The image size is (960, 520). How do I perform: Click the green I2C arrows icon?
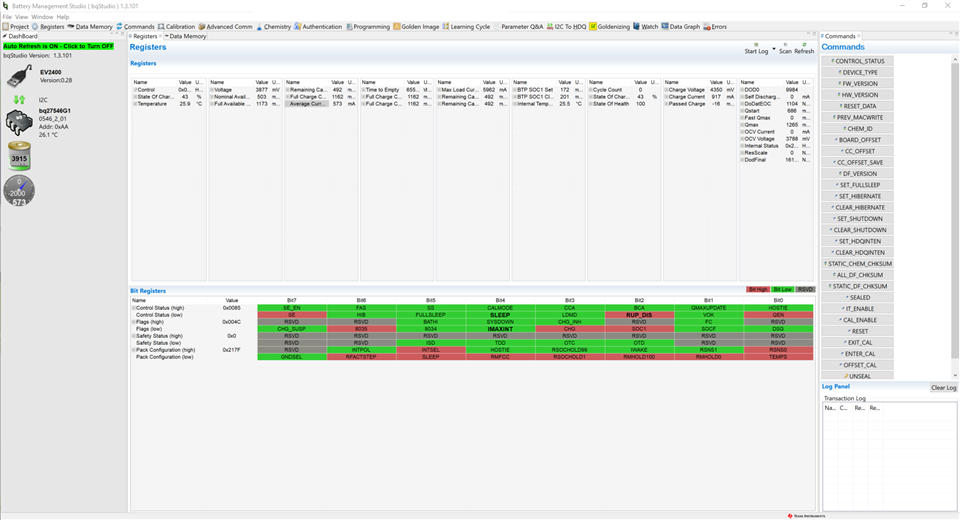tap(19, 99)
